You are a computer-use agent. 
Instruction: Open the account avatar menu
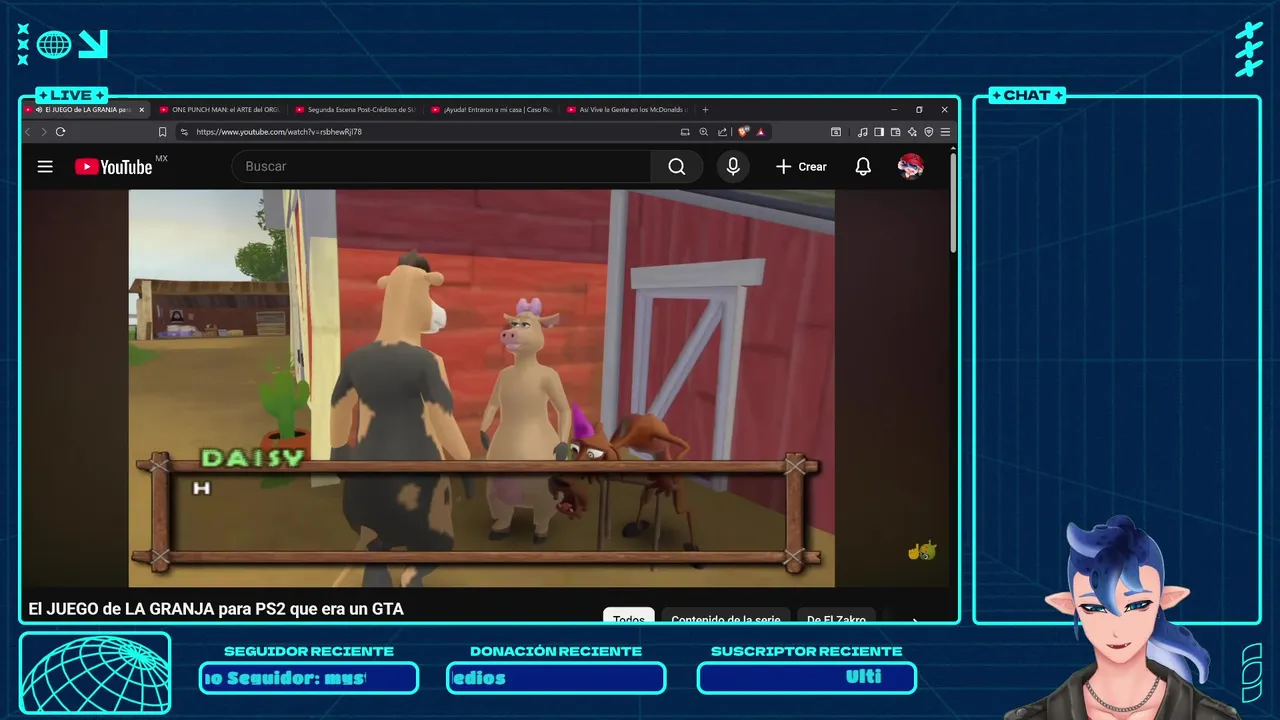coord(910,167)
